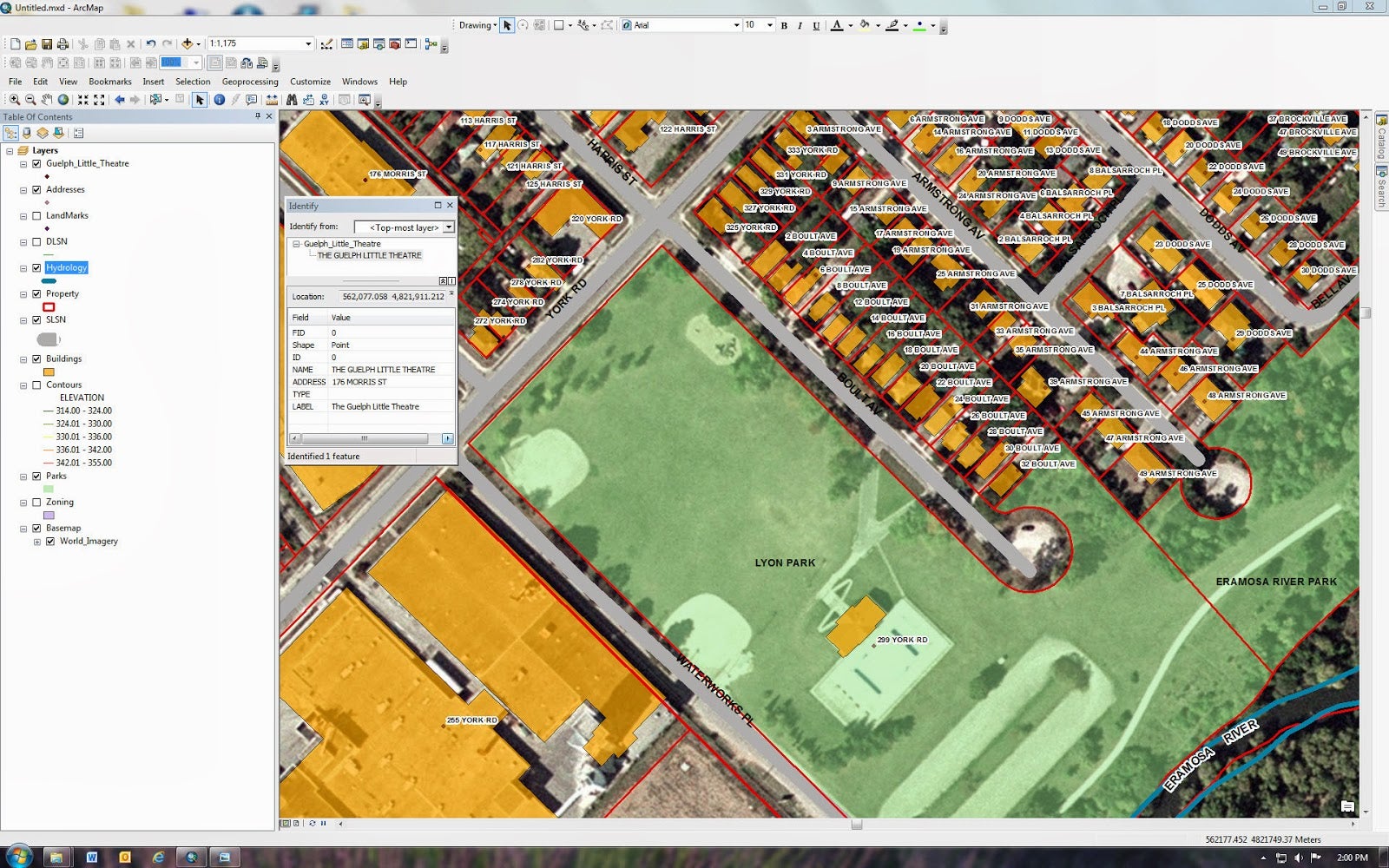Select the Find binoculars tool
This screenshot has height=868, width=1389.
tap(292, 100)
